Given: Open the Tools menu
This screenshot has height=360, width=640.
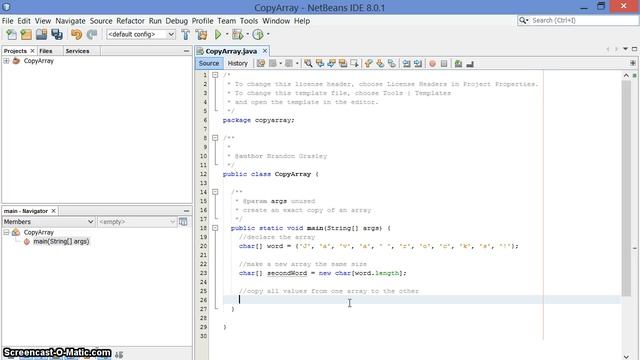Looking at the screenshot, I should [249, 21].
